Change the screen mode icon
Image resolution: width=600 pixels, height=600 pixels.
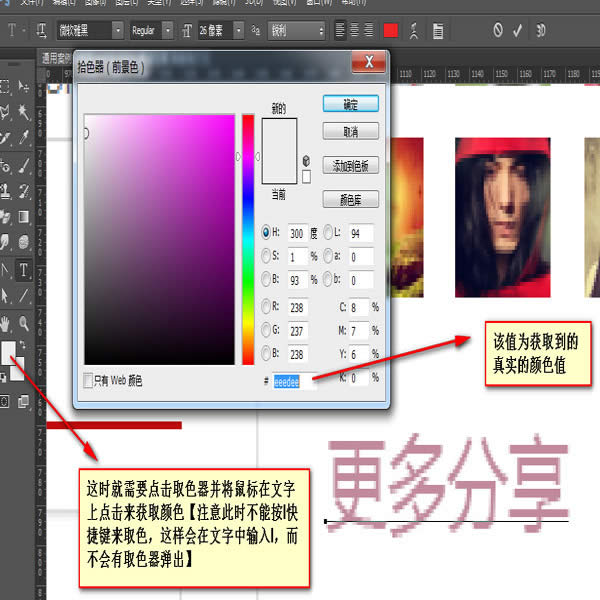click(x=23, y=401)
